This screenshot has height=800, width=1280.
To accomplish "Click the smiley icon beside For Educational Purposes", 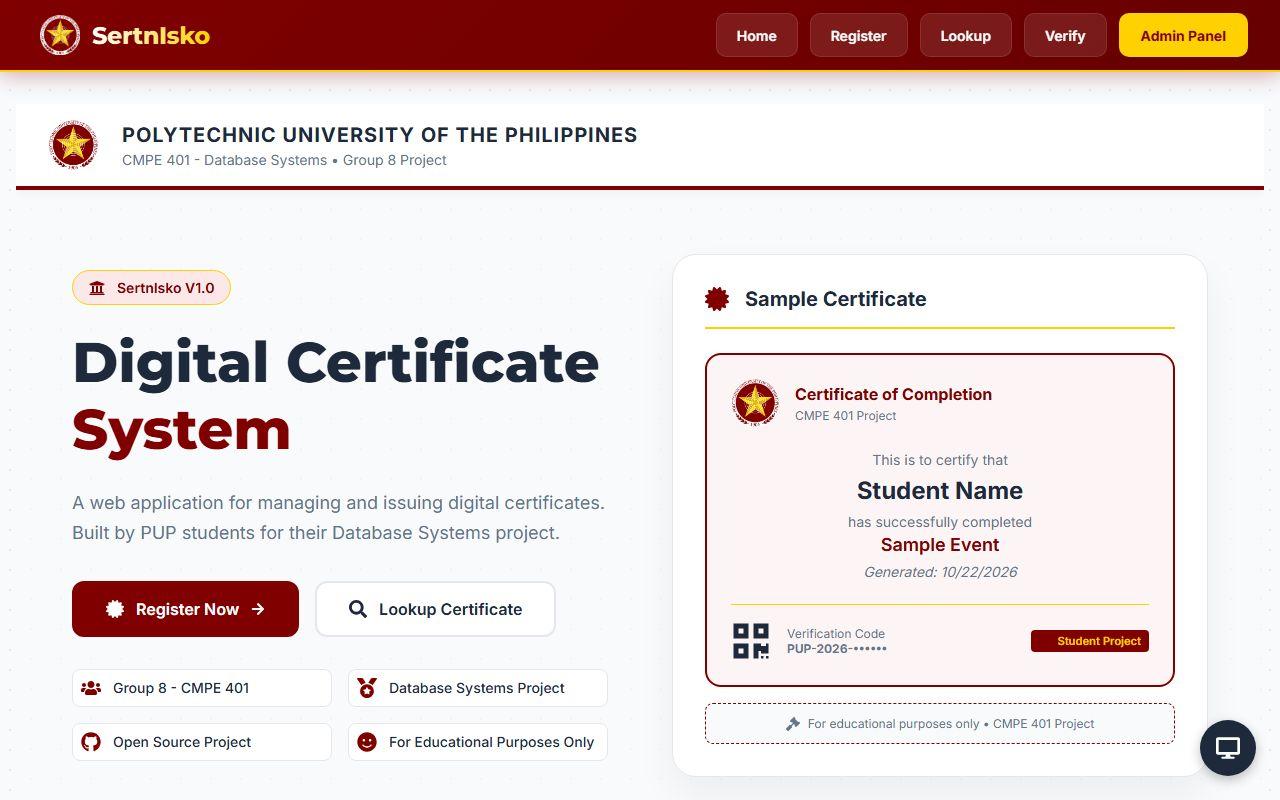I will 367,742.
